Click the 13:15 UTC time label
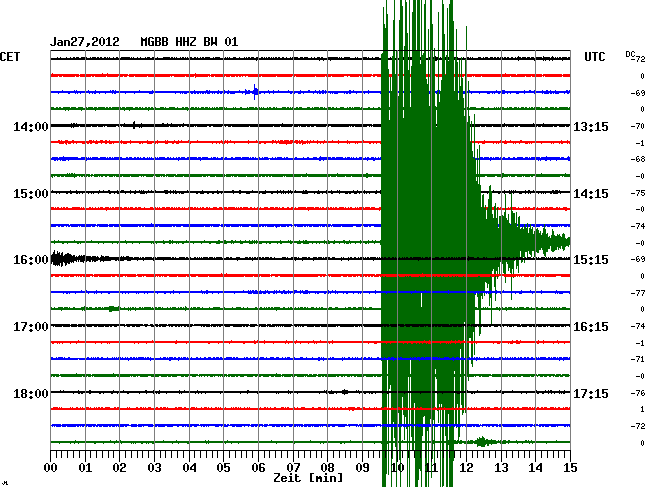The image size is (650, 494). click(591, 126)
